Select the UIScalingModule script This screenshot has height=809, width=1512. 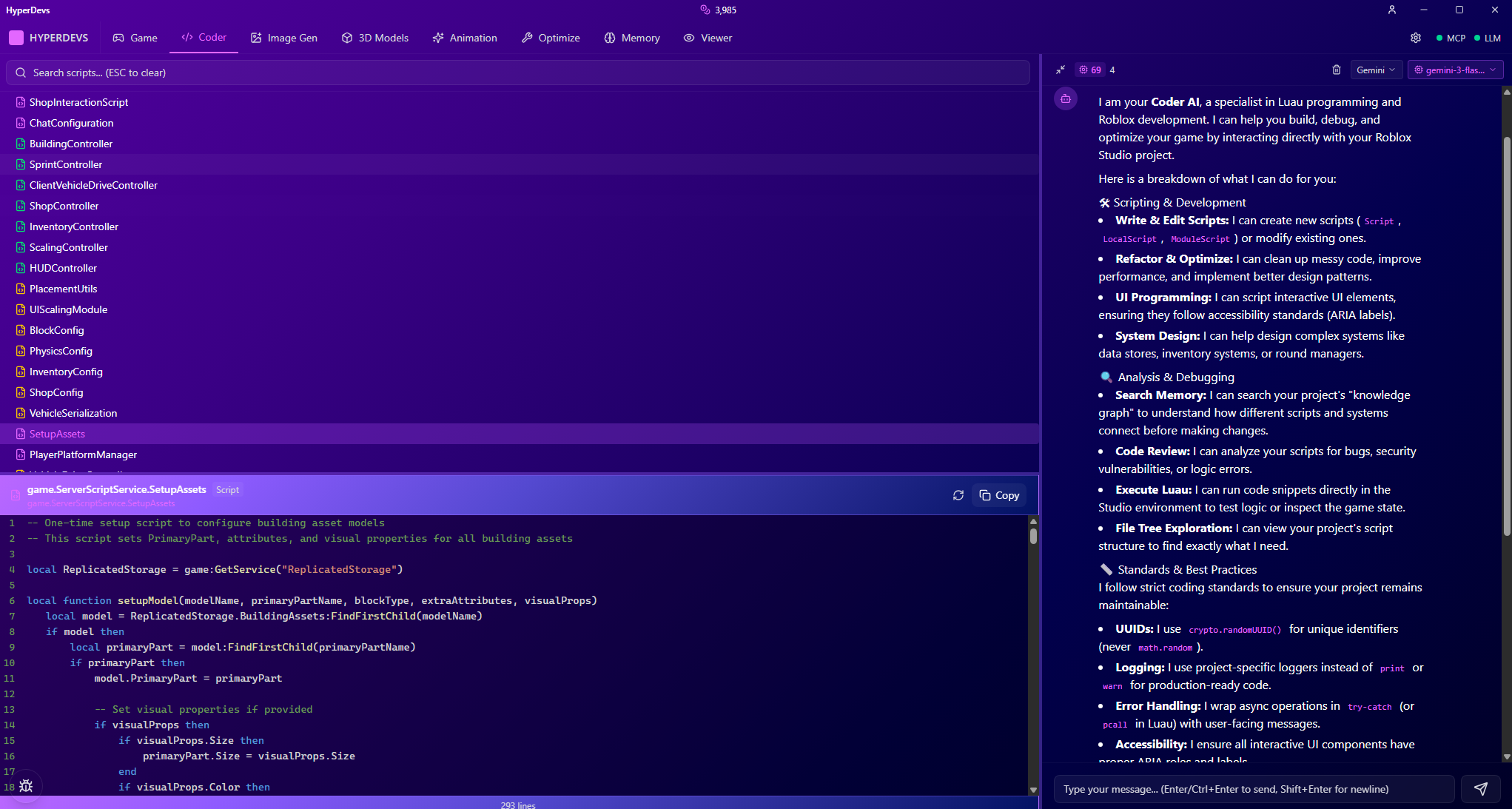[518, 309]
